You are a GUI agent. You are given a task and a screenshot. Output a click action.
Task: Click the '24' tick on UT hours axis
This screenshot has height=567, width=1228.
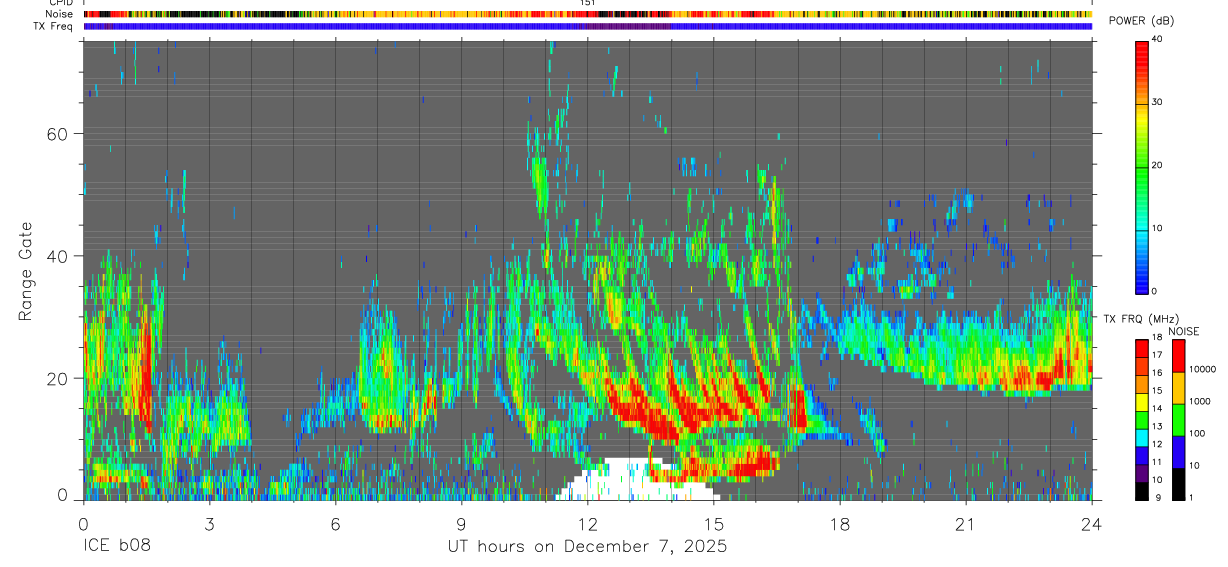coord(1092,523)
